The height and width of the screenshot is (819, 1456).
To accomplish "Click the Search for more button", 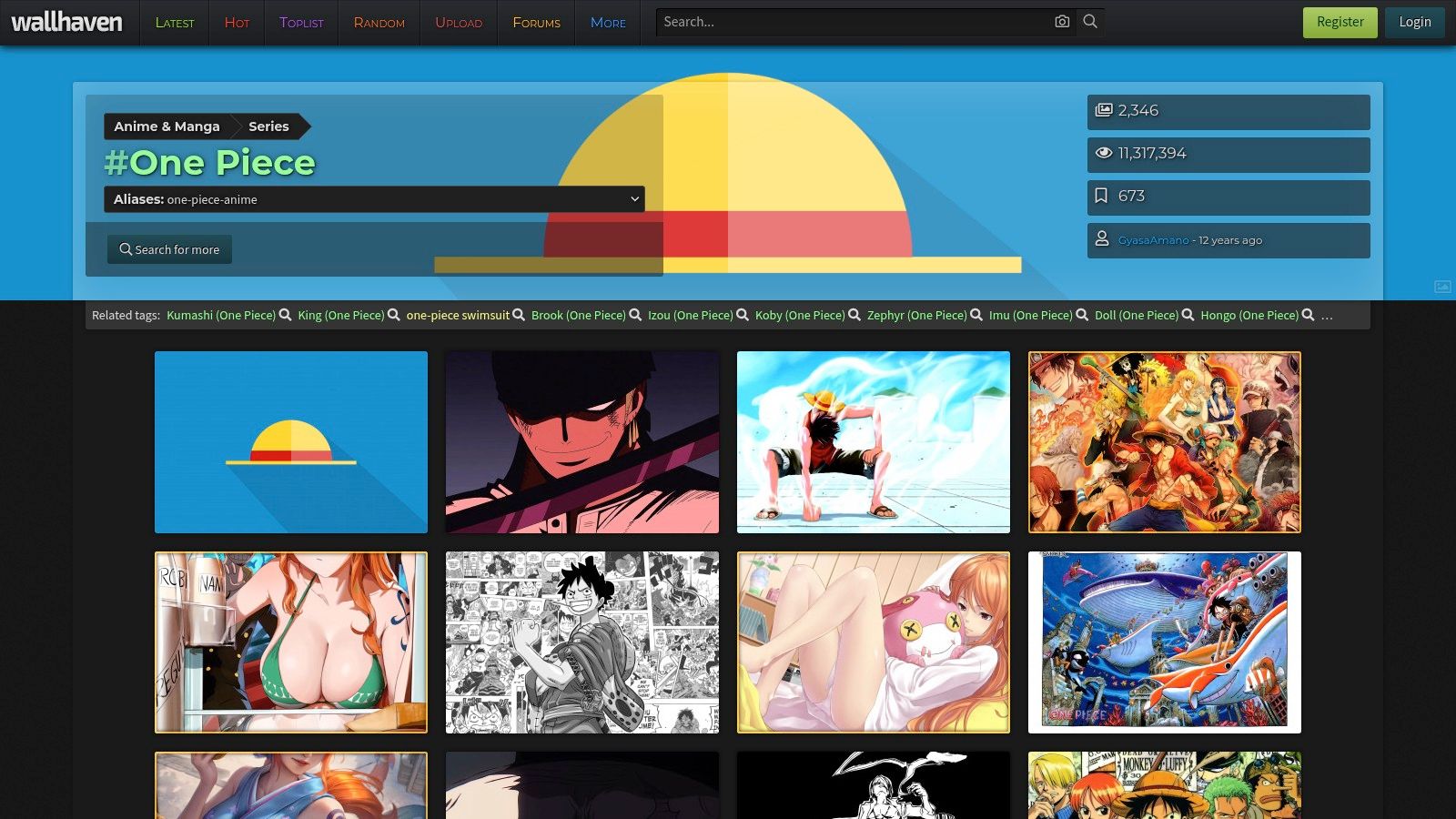I will [x=169, y=249].
